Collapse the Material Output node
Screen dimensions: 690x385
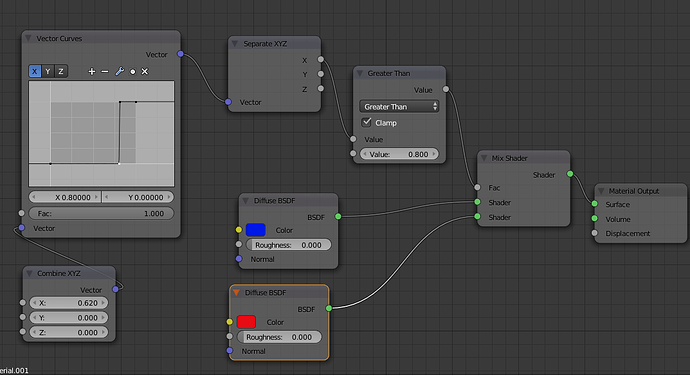point(601,191)
